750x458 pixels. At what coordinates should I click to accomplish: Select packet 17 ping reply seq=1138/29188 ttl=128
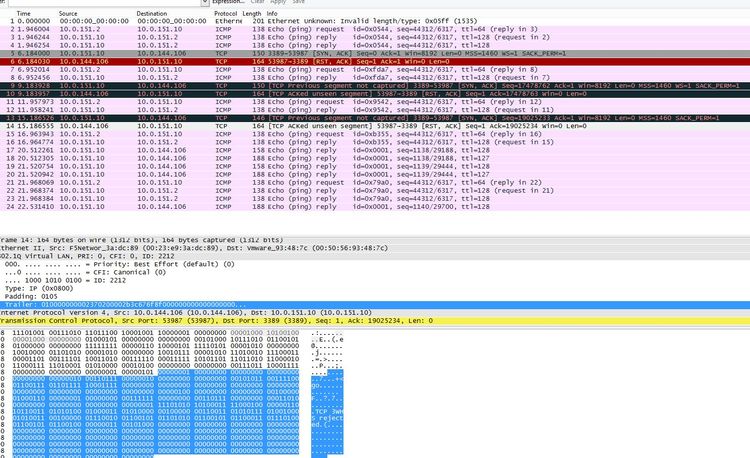[375, 150]
